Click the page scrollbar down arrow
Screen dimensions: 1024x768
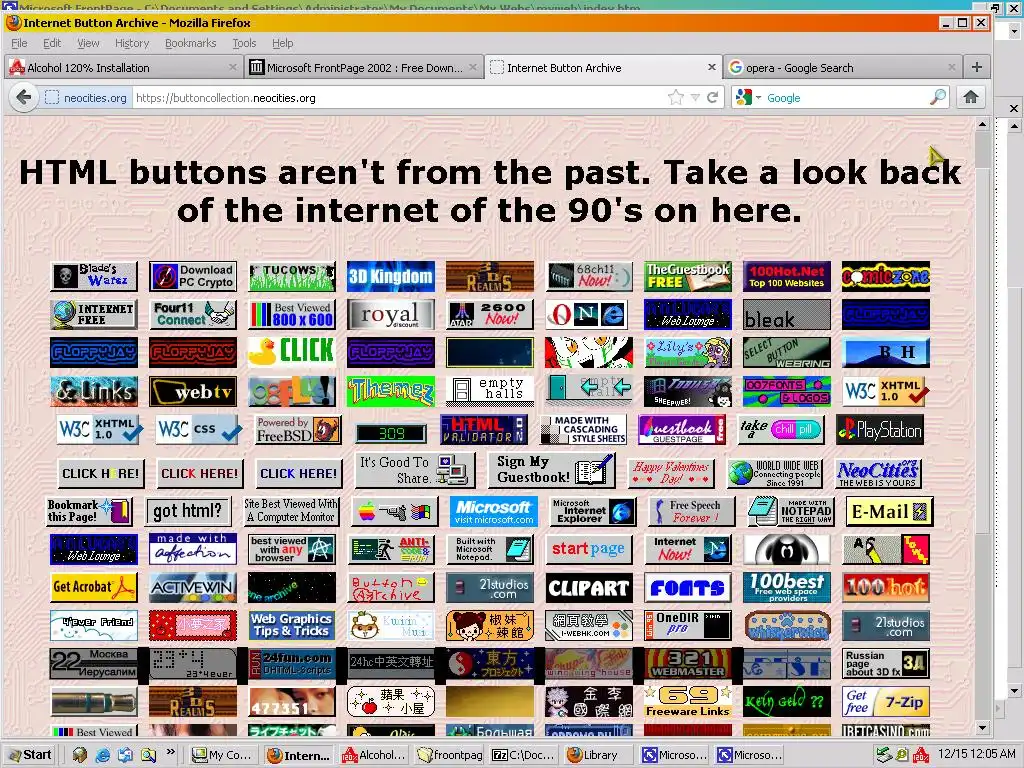983,728
